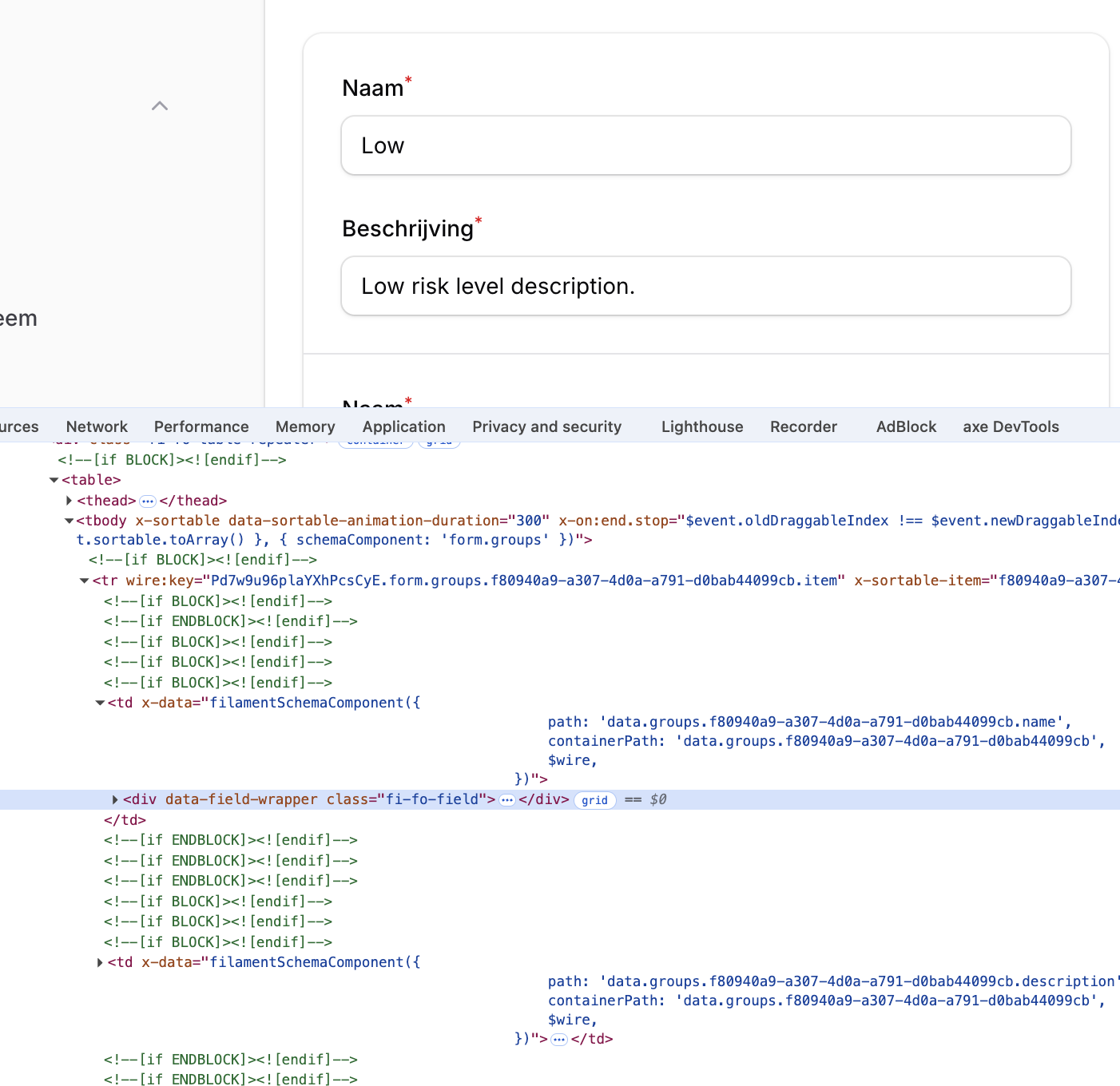Viewport: 1120px width, 1086px height.
Task: Switch to the Performance tab
Action: 201,426
